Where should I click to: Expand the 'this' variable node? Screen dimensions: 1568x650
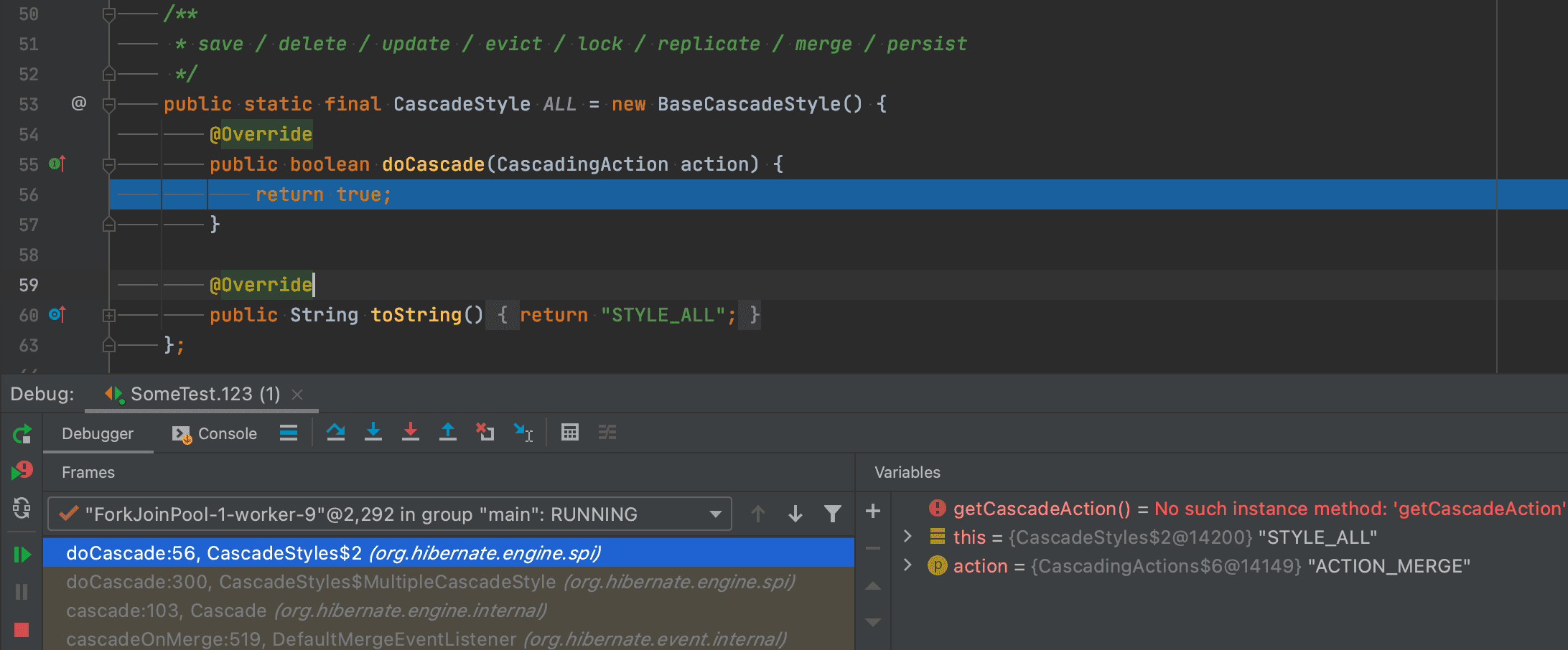[x=907, y=537]
